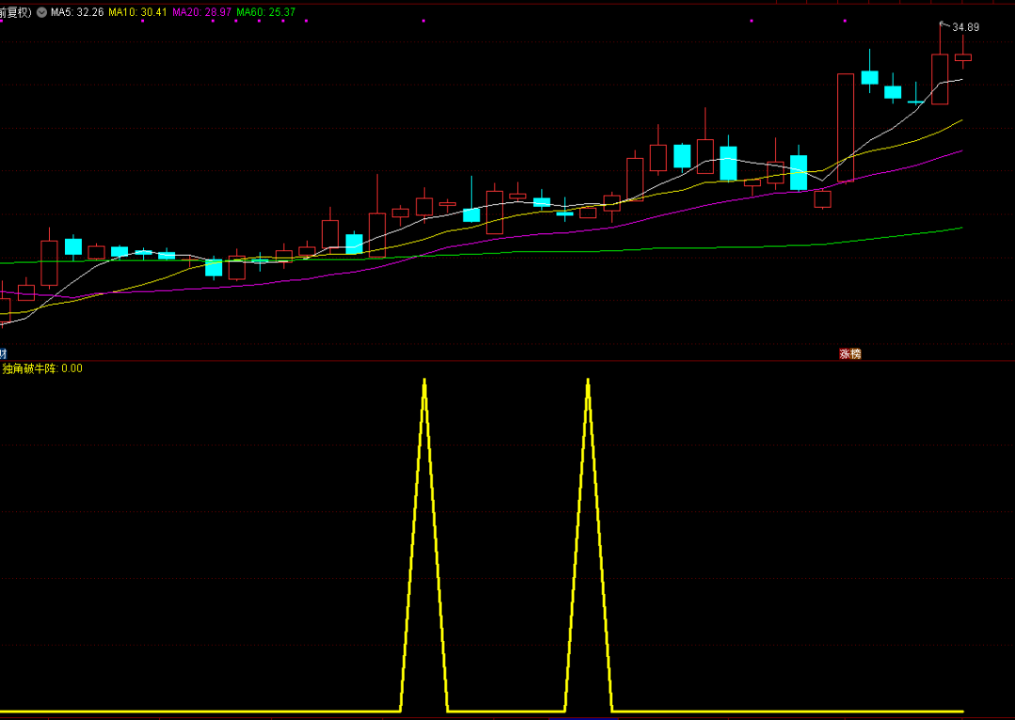Select the large red candle above 涨榜 tag
The image size is (1015, 720).
[846, 127]
